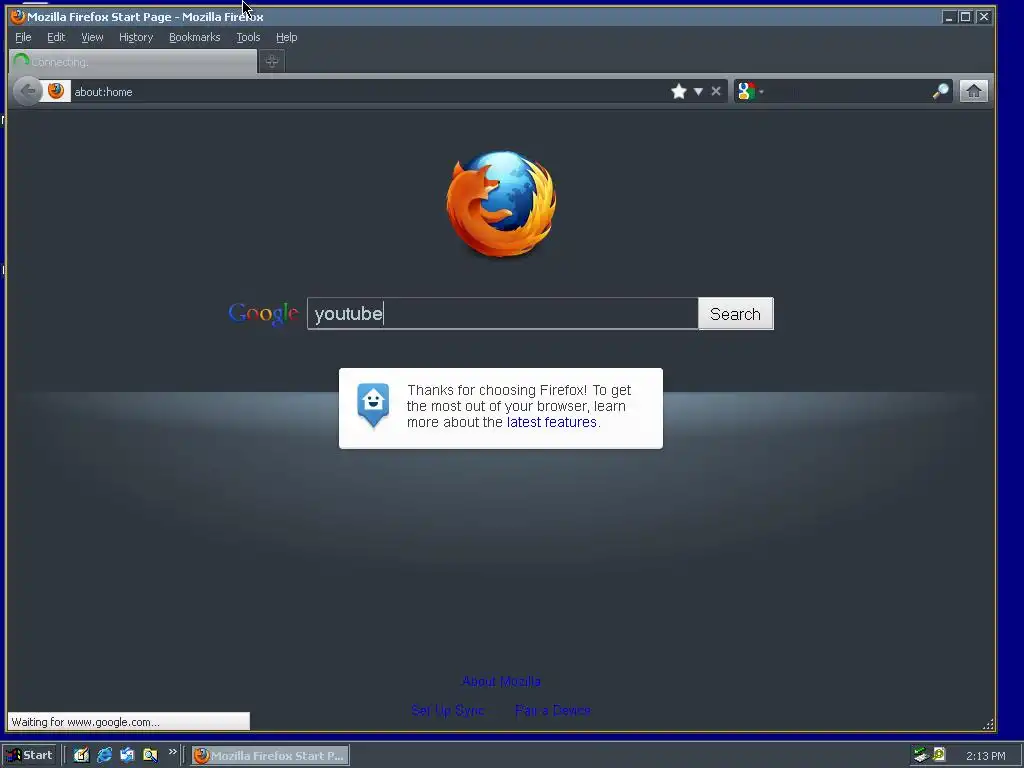Open the URL history dropdown arrow
The width and height of the screenshot is (1024, 768).
point(698,91)
